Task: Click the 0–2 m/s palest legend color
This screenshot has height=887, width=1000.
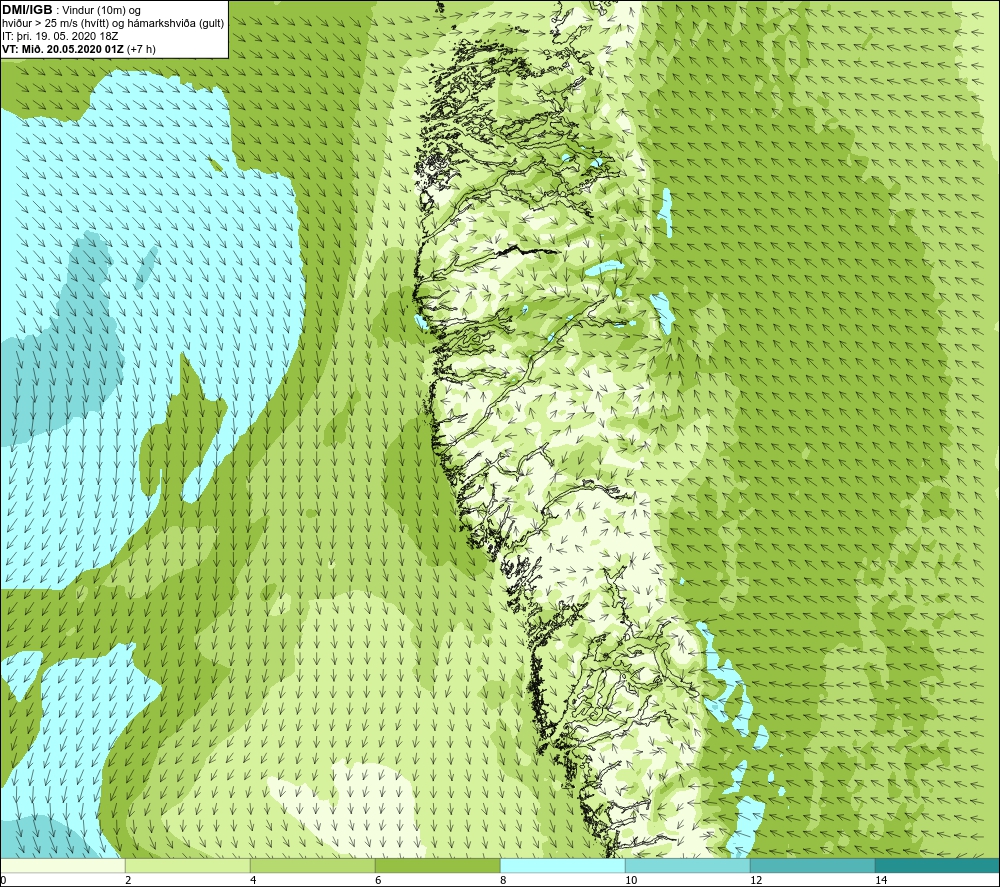Action: click(62, 865)
